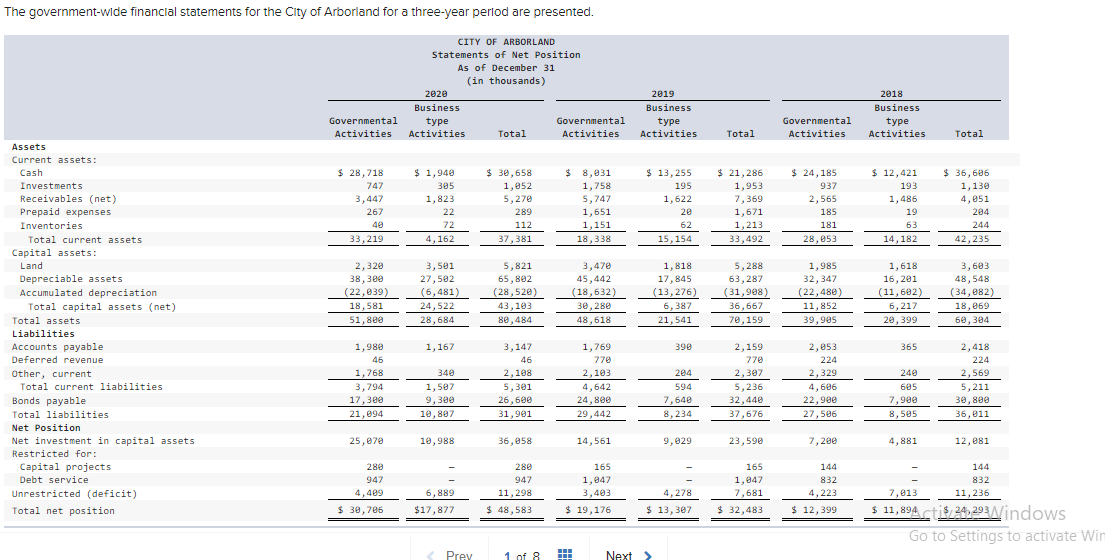Go back with the Prev button
The height and width of the screenshot is (560, 1105).
pyautogui.click(x=450, y=555)
